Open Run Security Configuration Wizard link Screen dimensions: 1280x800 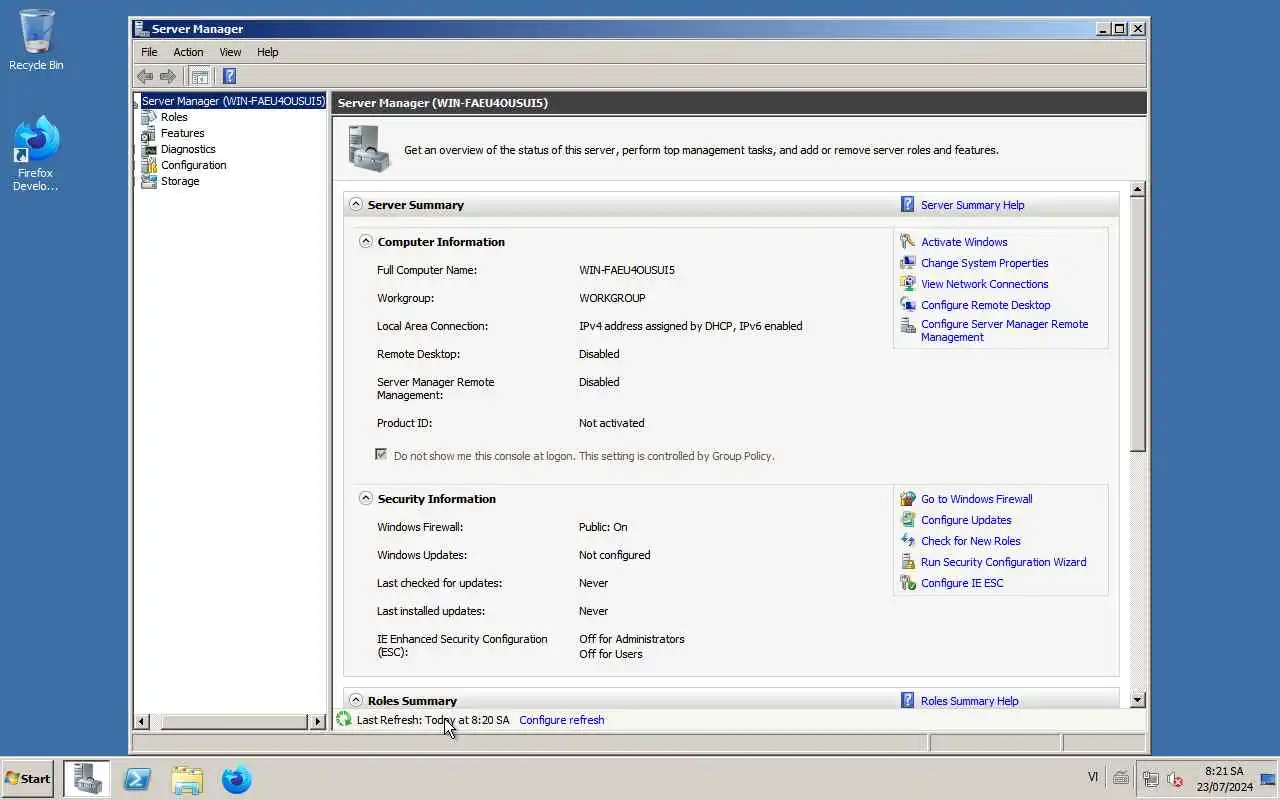1003,562
